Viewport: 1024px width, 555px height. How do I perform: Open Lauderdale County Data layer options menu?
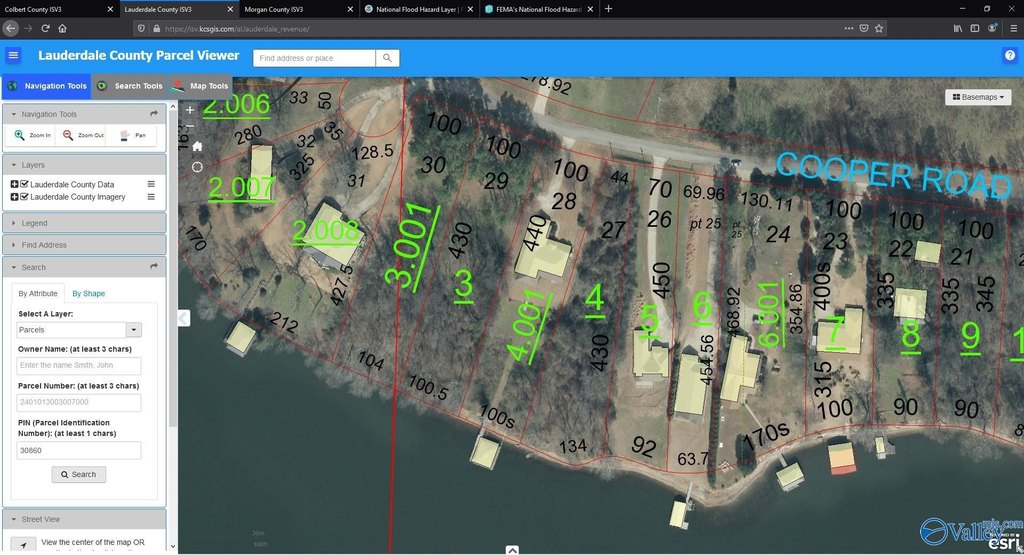click(x=151, y=184)
